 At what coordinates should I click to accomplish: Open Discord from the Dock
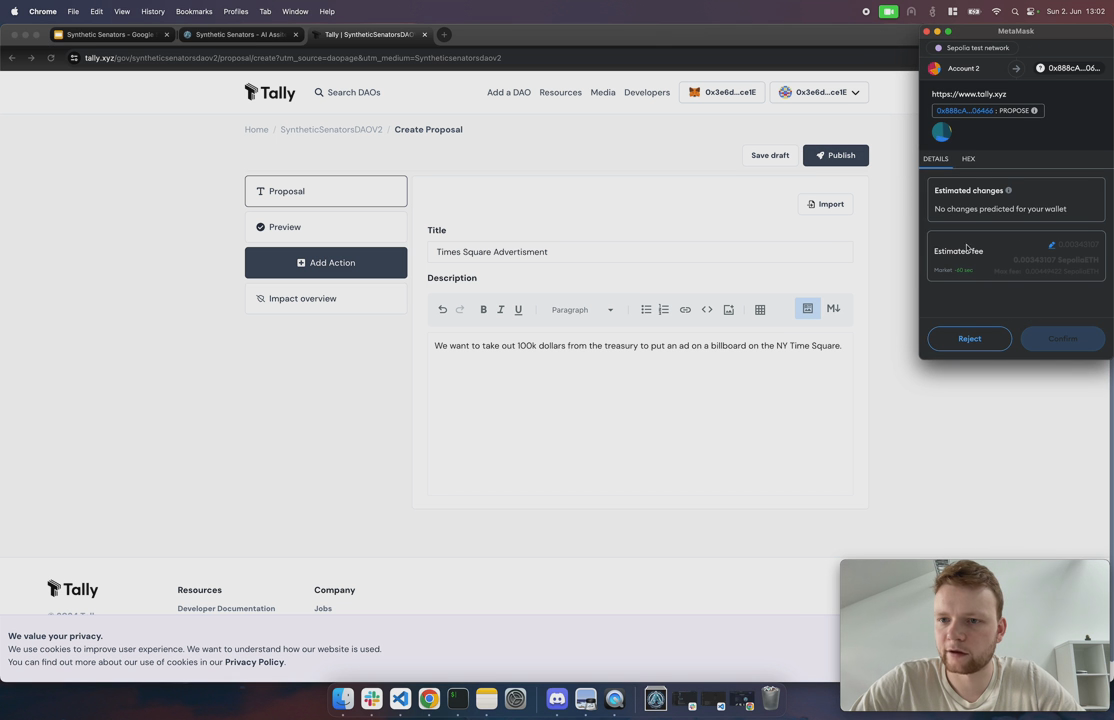tap(557, 699)
